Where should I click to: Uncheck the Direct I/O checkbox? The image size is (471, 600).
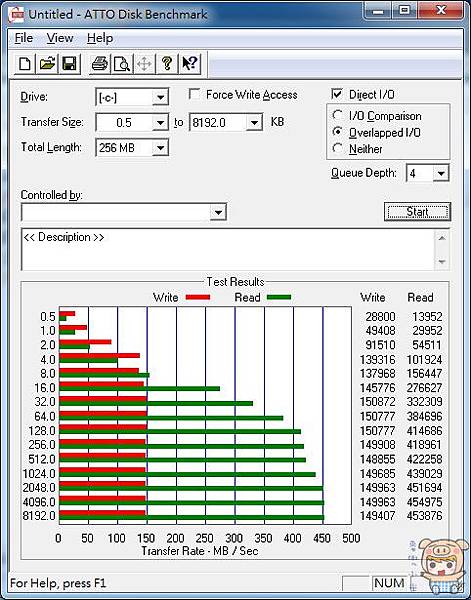(x=337, y=94)
